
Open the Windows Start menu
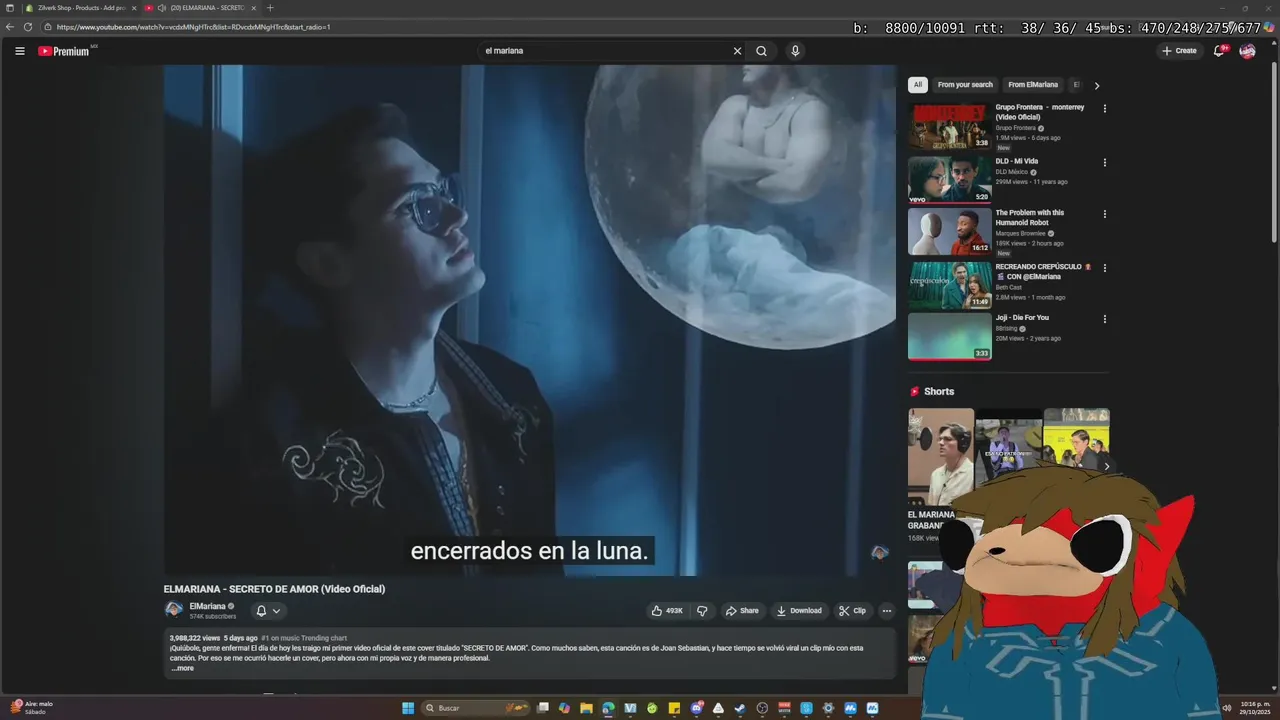(x=408, y=708)
